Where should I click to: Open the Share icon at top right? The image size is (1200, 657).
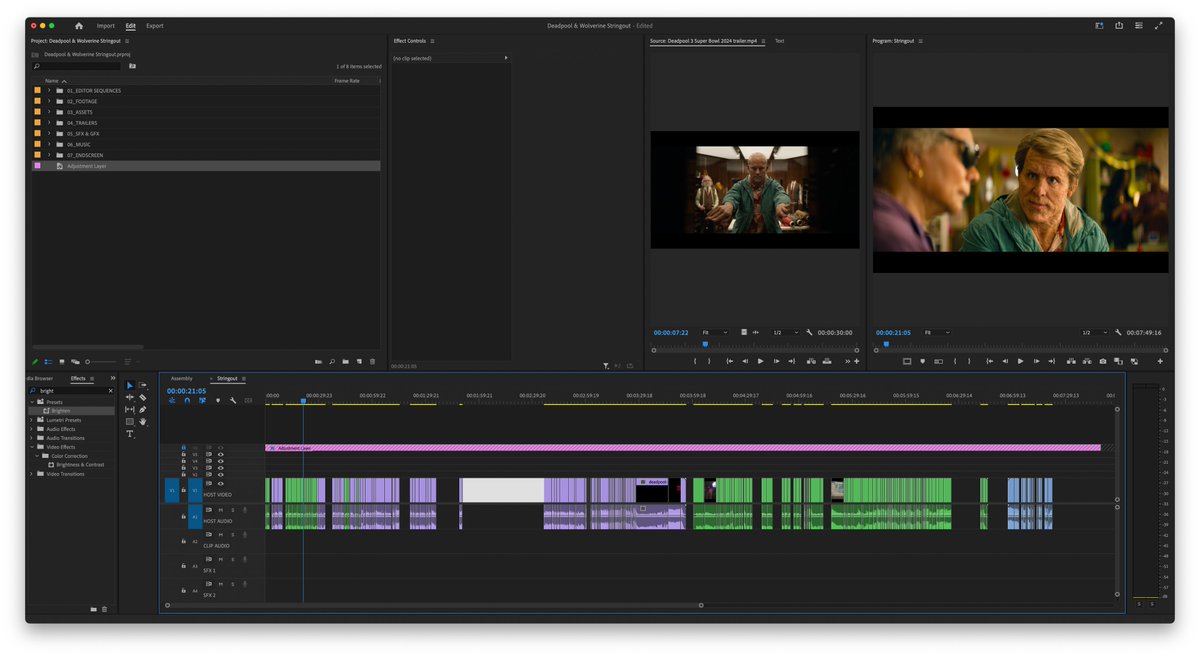coord(1119,25)
